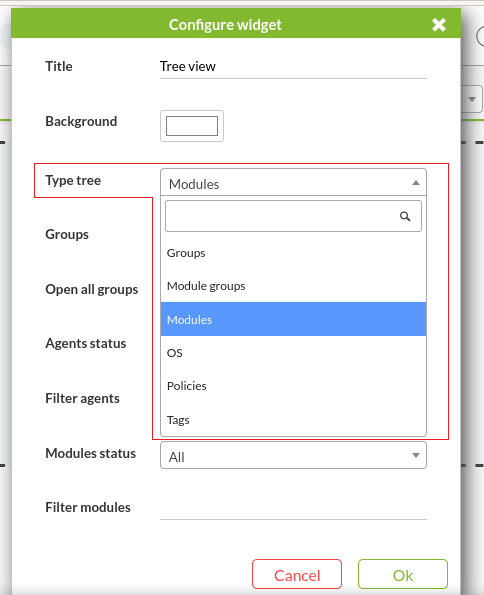484x595 pixels.
Task: Focus the Filter modules text field
Action: coord(293,508)
